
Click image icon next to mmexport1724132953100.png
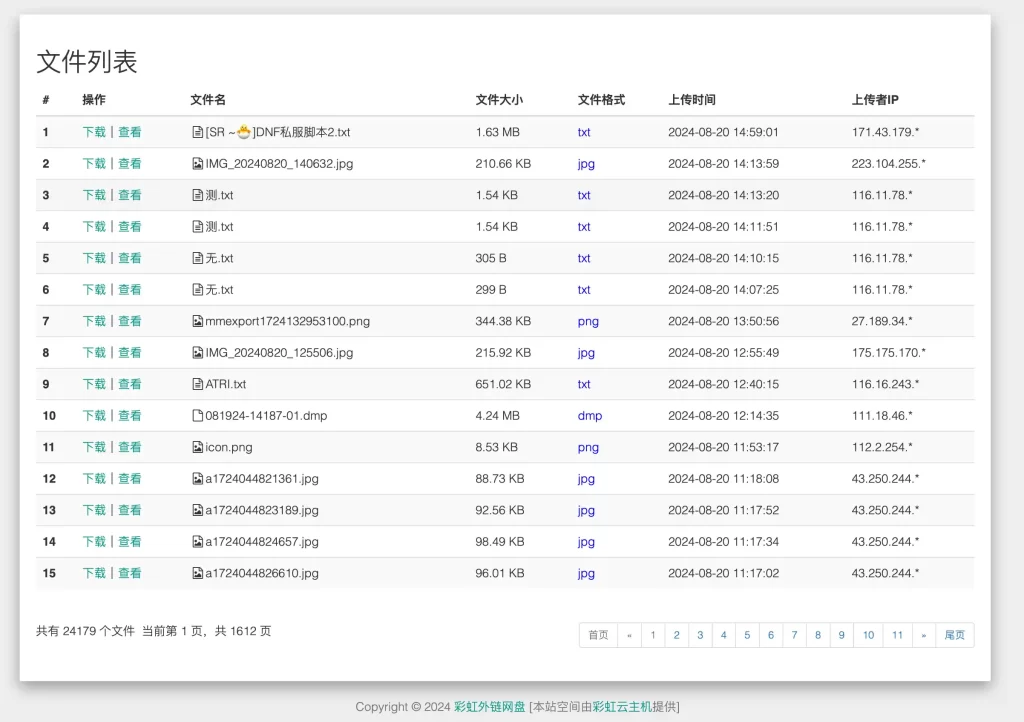[x=197, y=321]
